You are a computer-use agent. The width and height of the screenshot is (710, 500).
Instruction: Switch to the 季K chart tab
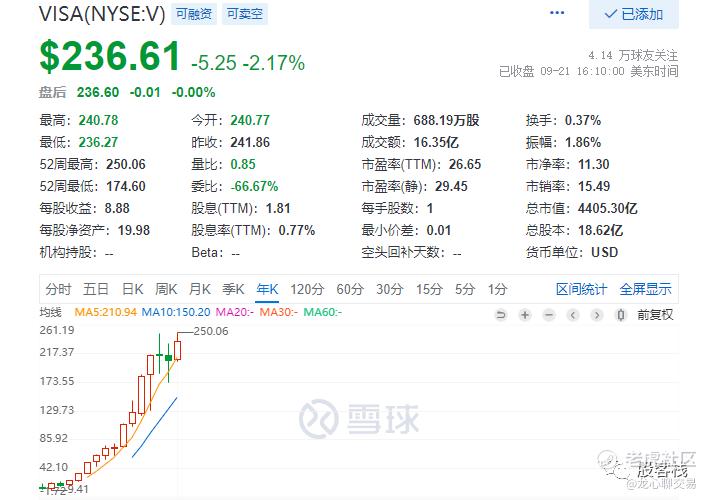233,289
